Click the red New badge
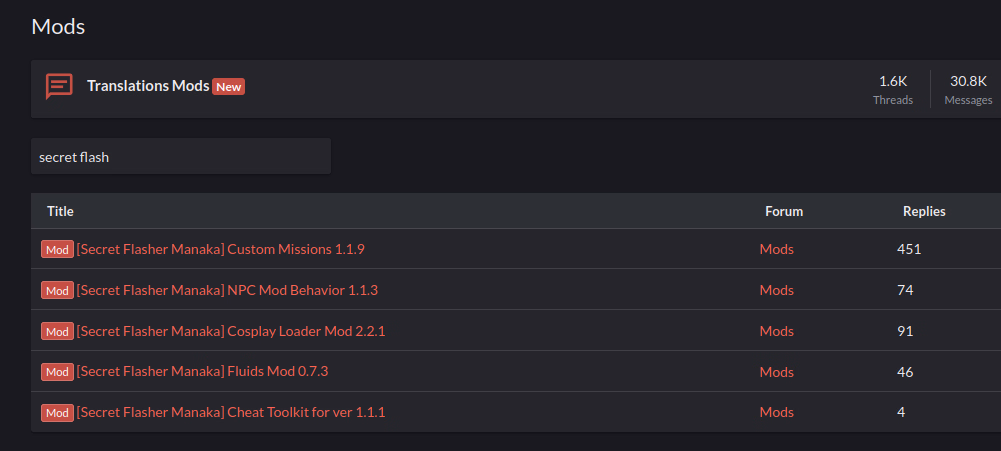The width and height of the screenshot is (1001, 451). [229, 87]
